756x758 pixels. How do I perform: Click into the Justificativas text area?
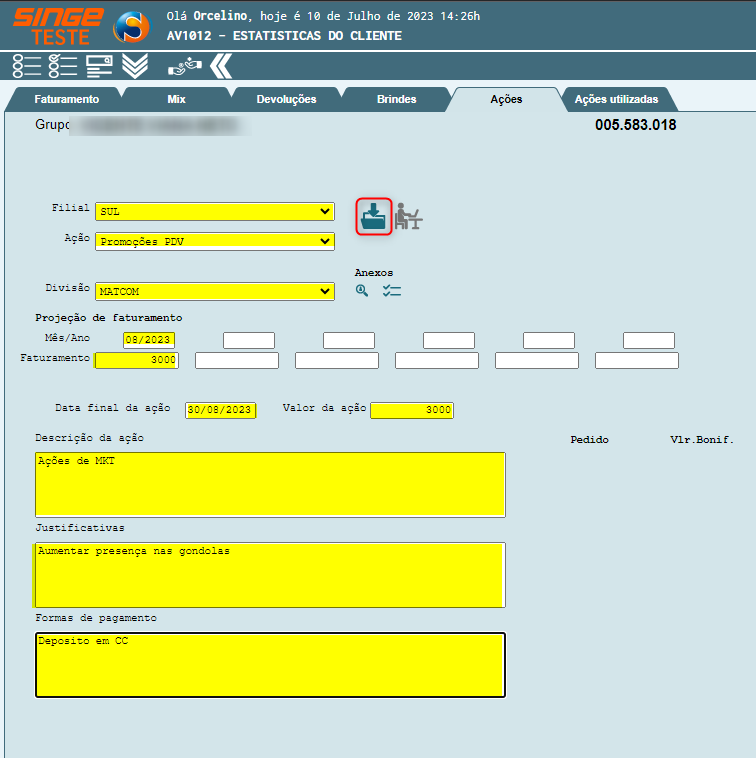coord(270,575)
